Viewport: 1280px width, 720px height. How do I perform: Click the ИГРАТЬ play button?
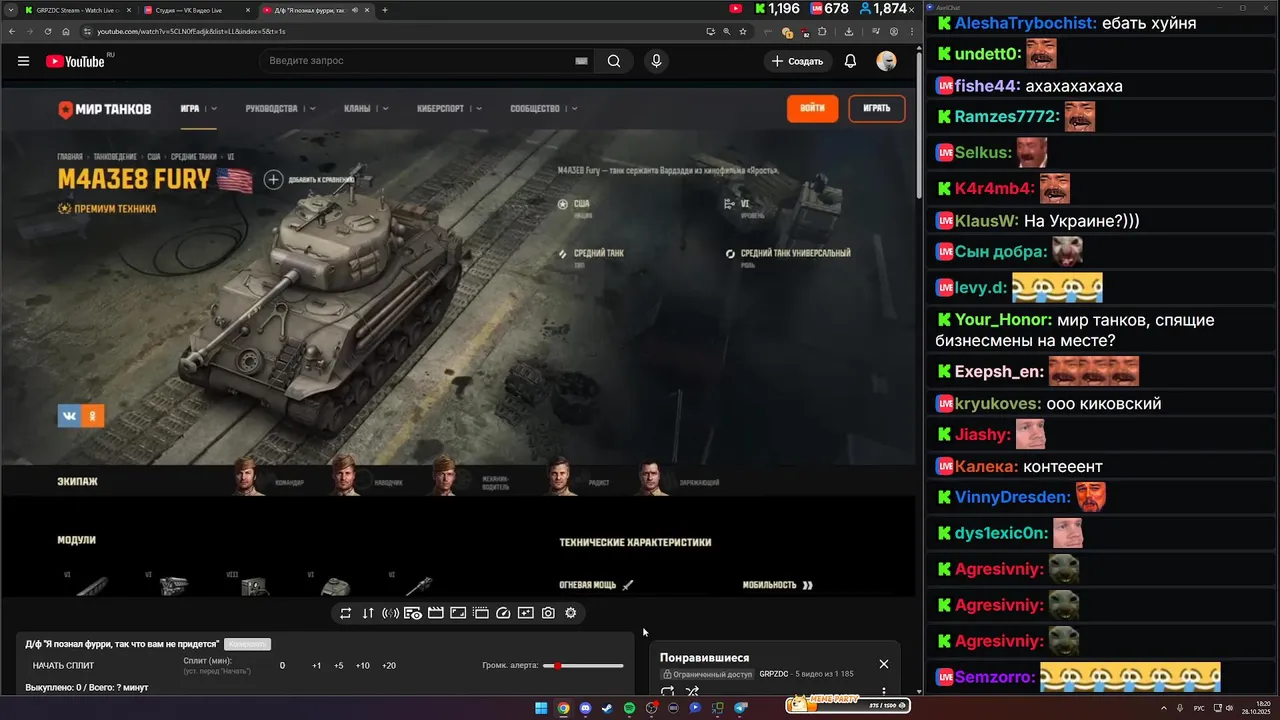(877, 108)
